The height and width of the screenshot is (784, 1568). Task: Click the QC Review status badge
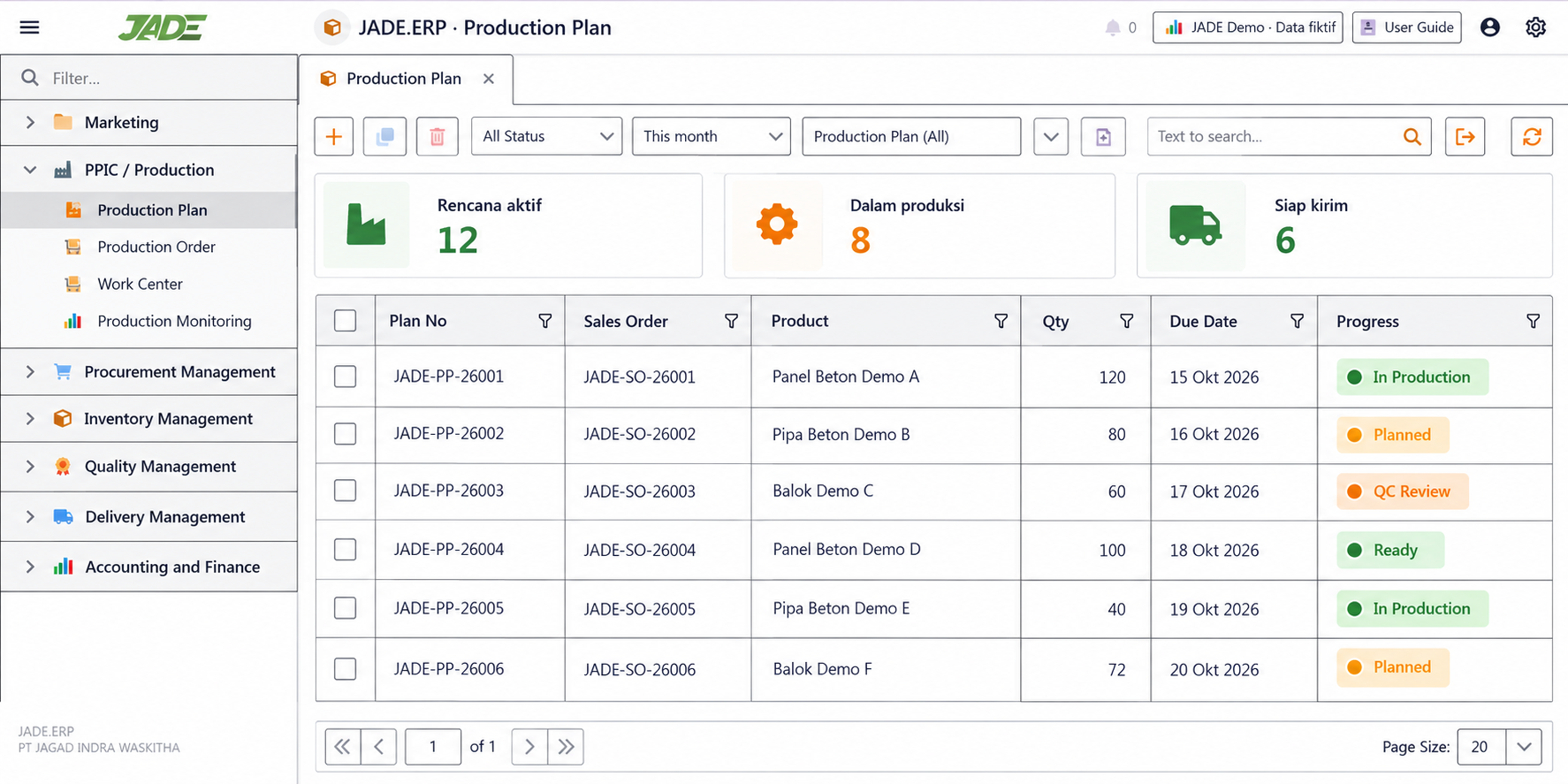coord(1403,491)
